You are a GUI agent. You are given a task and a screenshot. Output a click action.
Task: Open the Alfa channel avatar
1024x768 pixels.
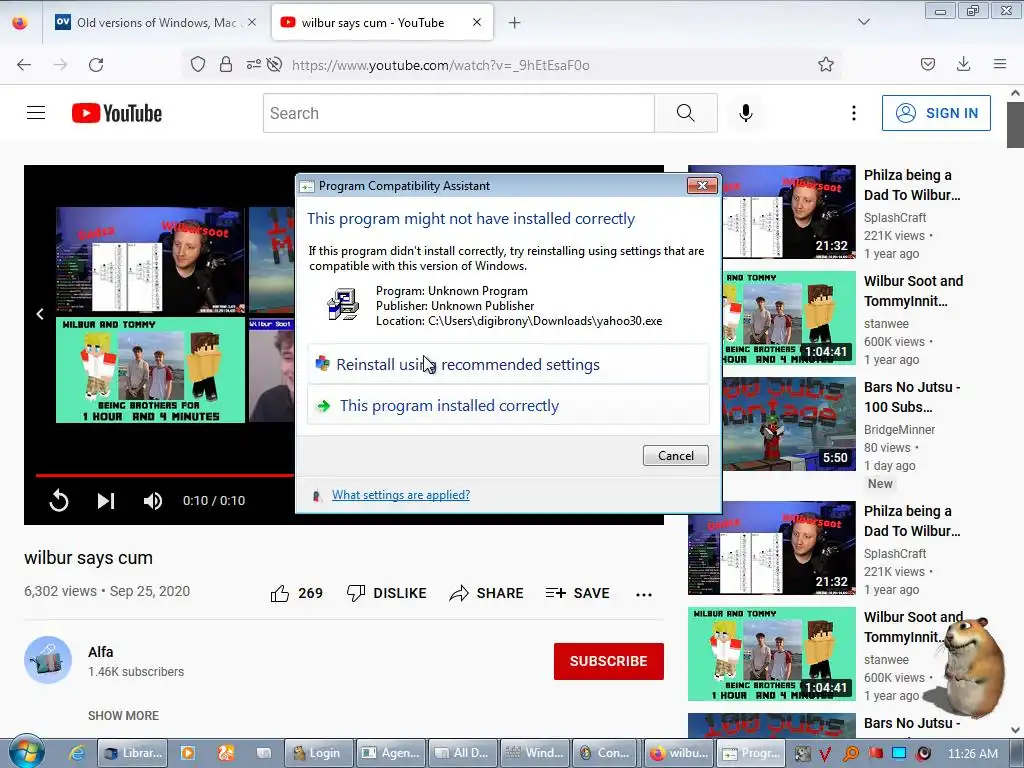click(48, 660)
